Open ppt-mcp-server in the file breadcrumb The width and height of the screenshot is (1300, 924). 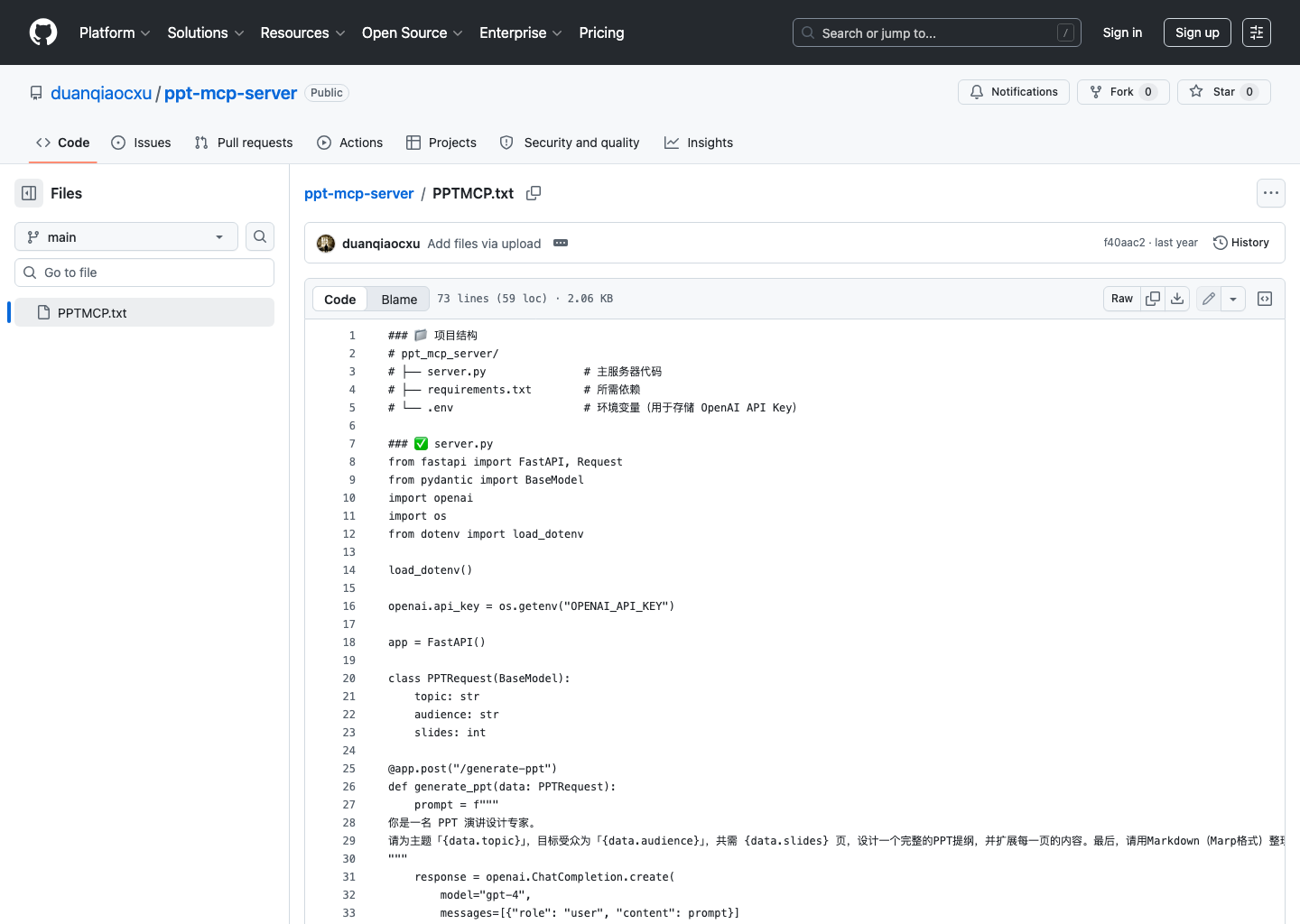point(358,193)
